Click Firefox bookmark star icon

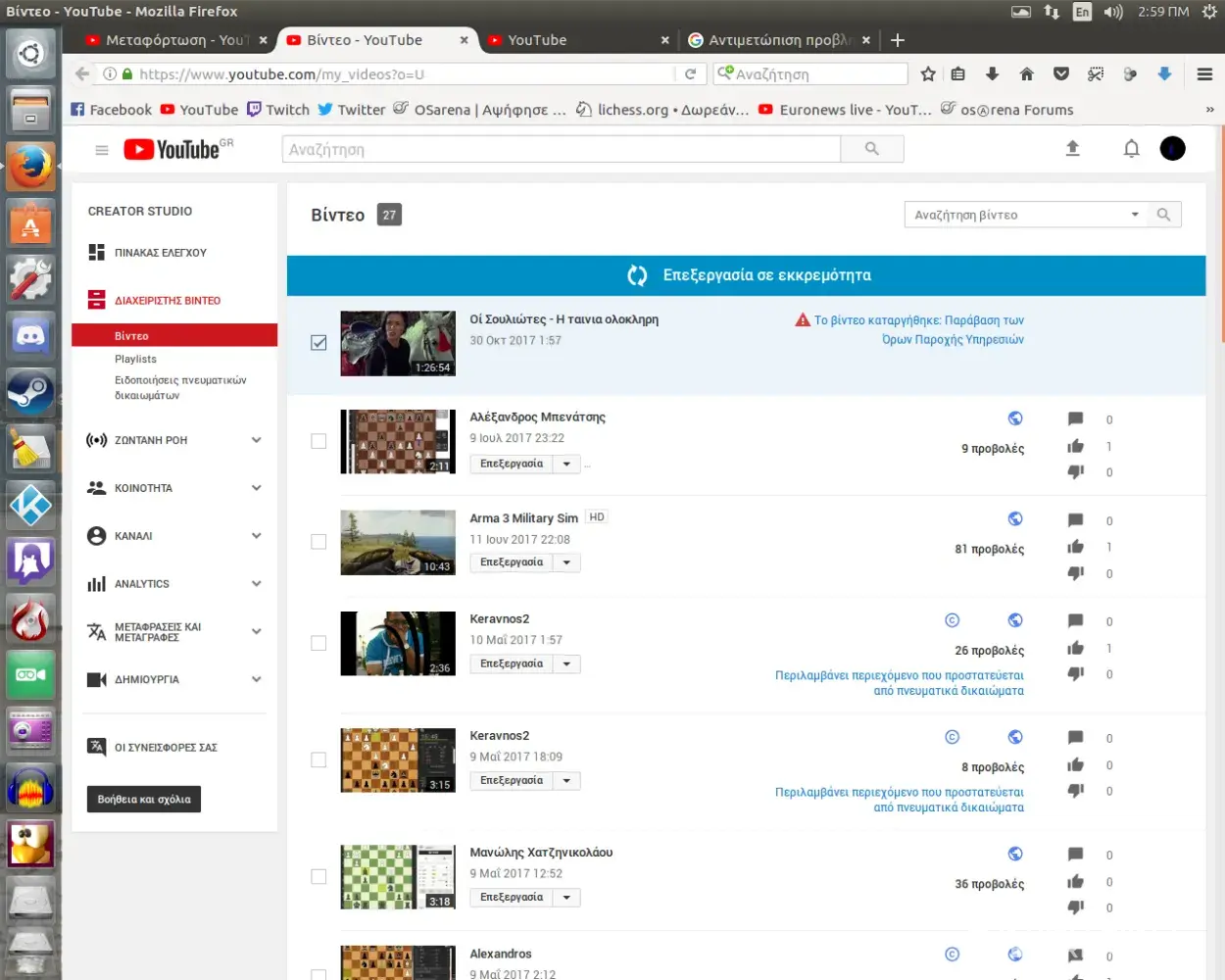coord(928,74)
